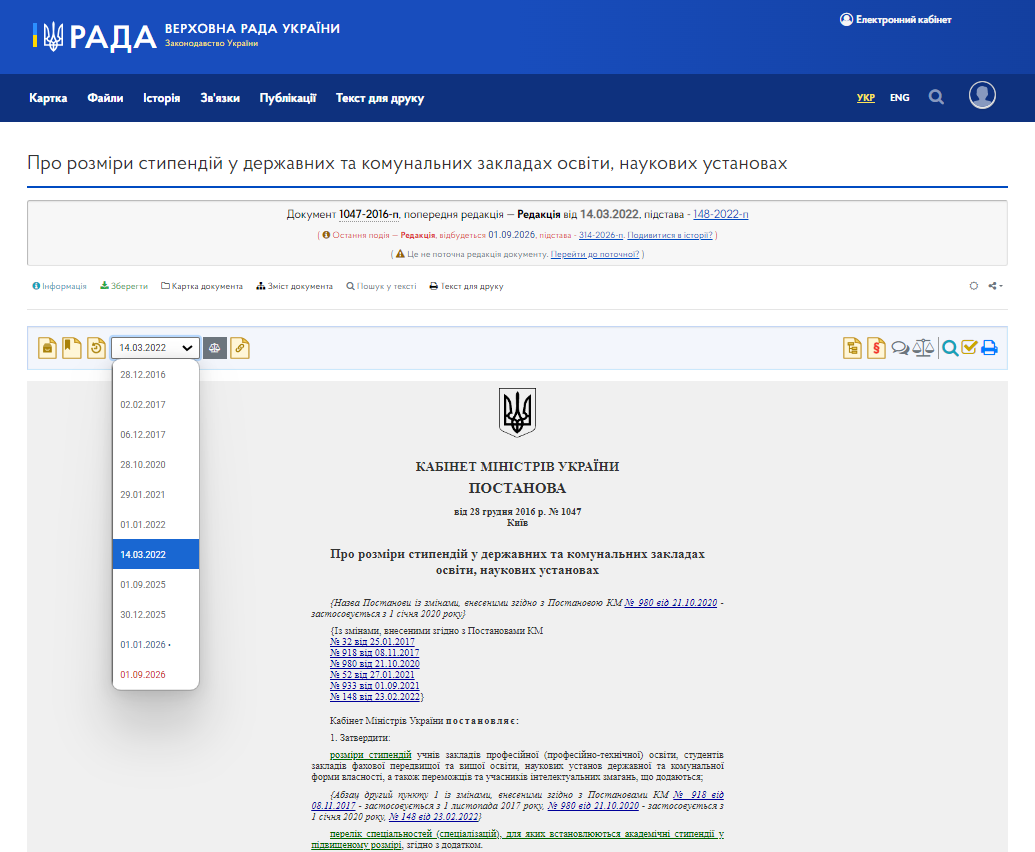The height and width of the screenshot is (852, 1035).
Task: Open the comments speech bubble icon
Action: click(901, 347)
